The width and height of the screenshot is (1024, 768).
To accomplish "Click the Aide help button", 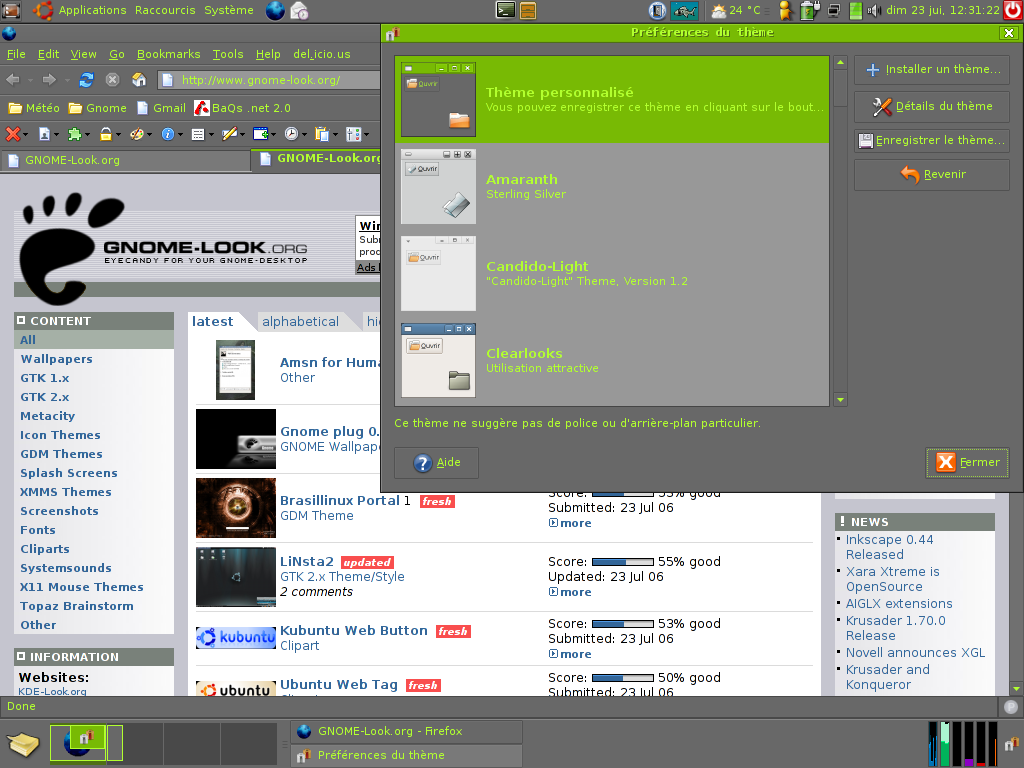I will click(x=436, y=462).
